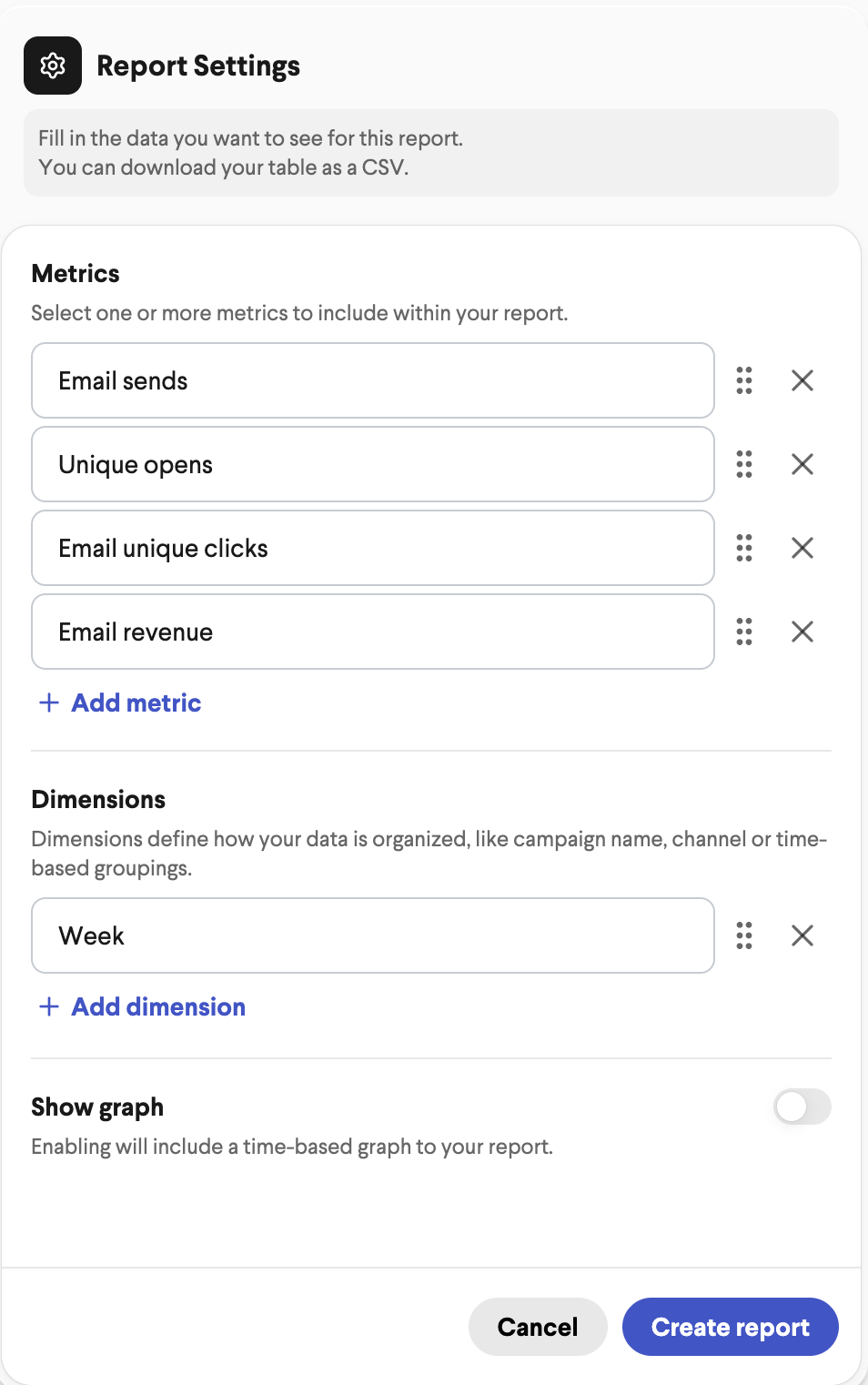Delete the Email unique clicks metric

click(x=802, y=548)
